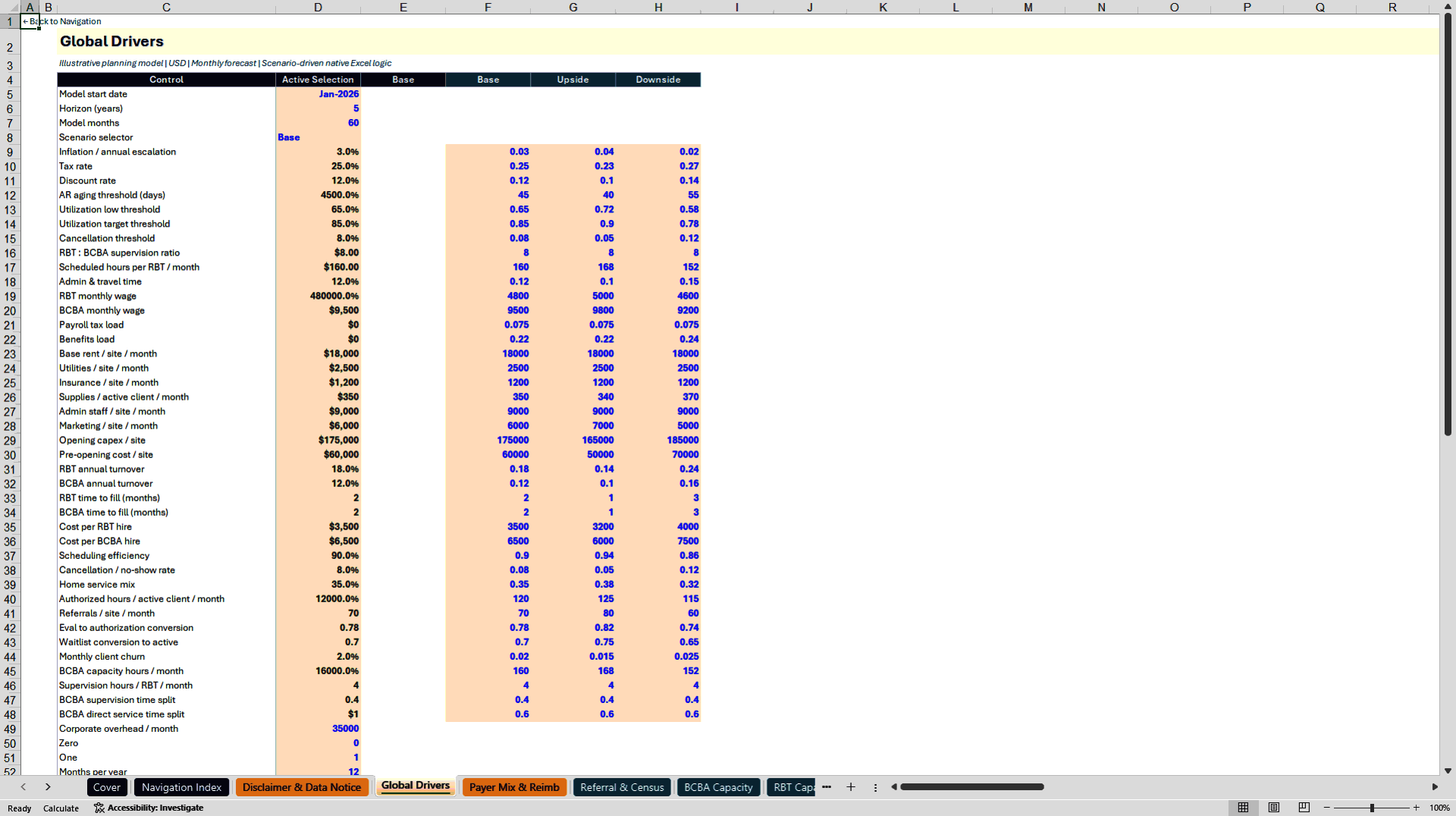Screen dimensions: 1456x816
Task: Select Downside pre-opening cost 70000 cell
Action: 657,454
